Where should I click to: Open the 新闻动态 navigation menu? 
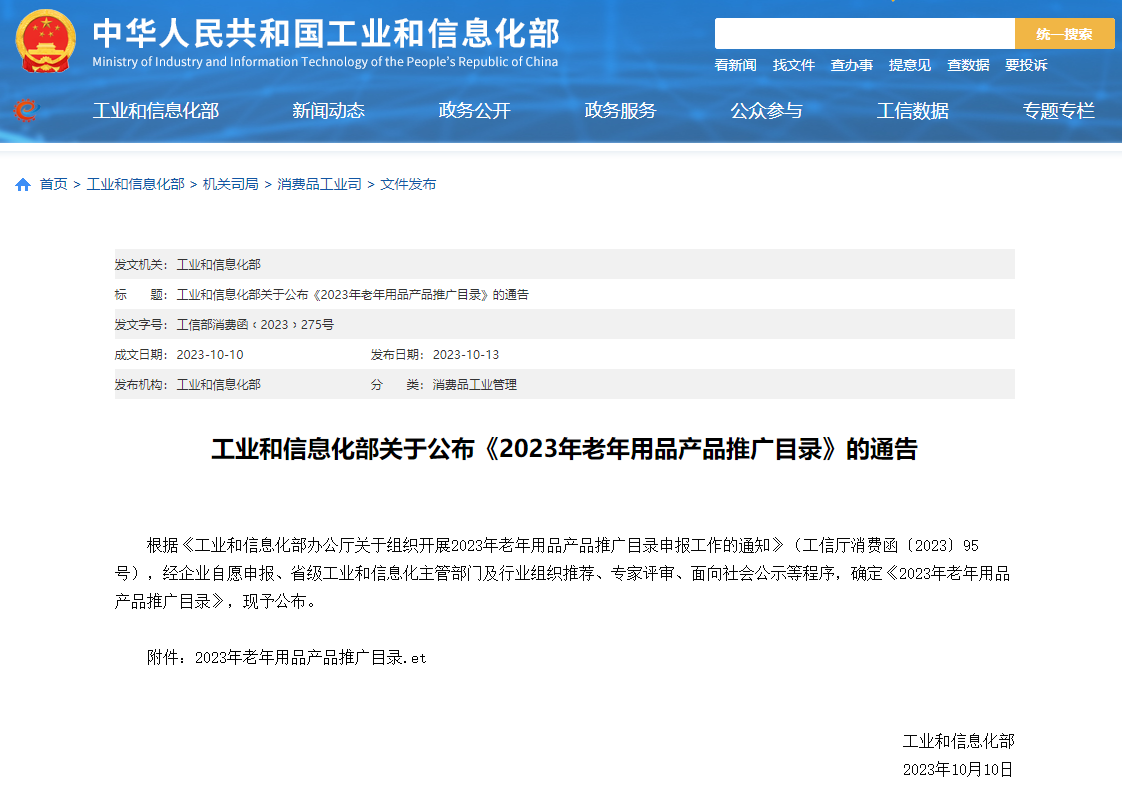328,111
